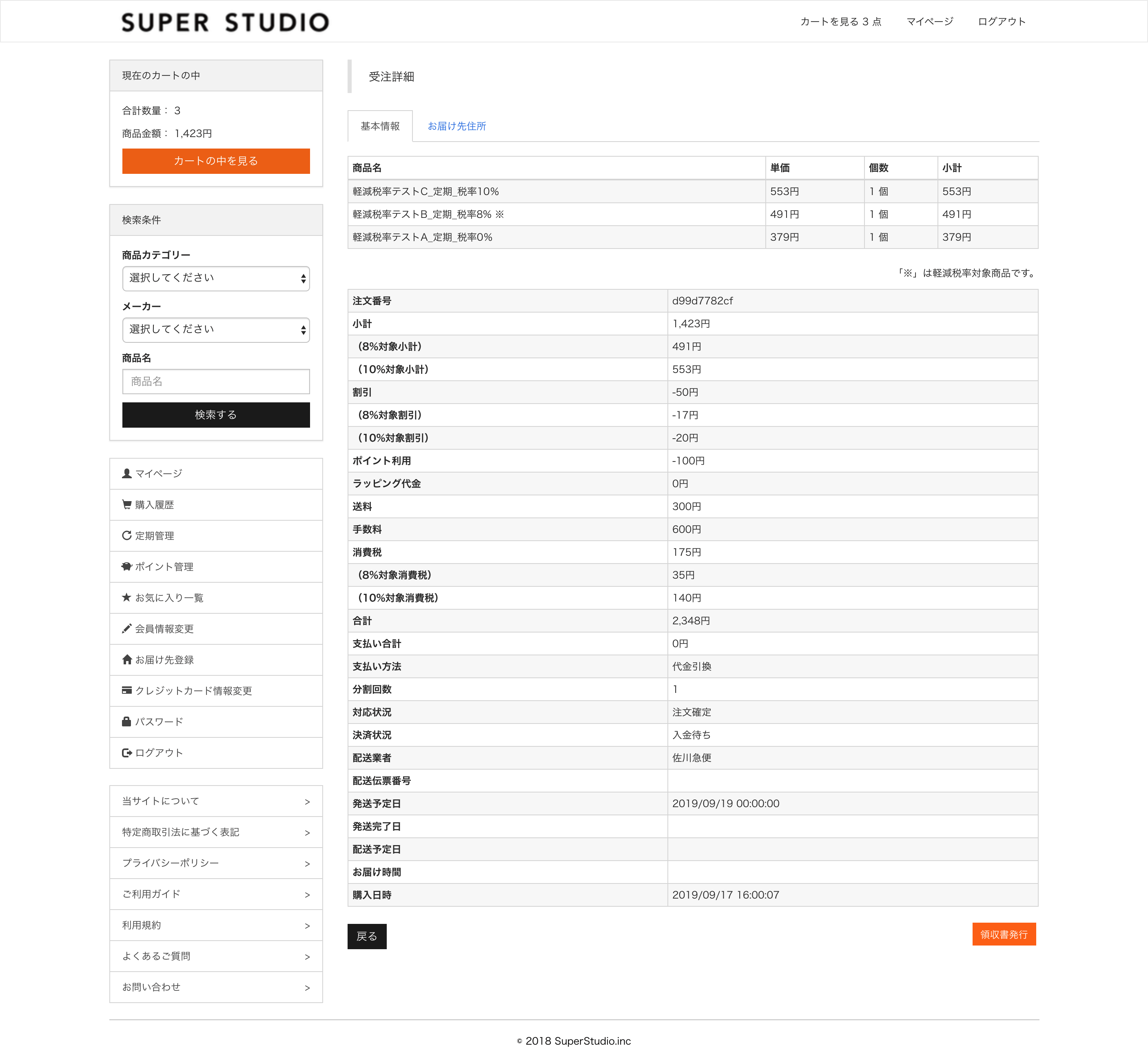The height and width of the screenshot is (1061, 1148).
Task: Open お届け先登録 link in the sidebar
Action: click(216, 660)
